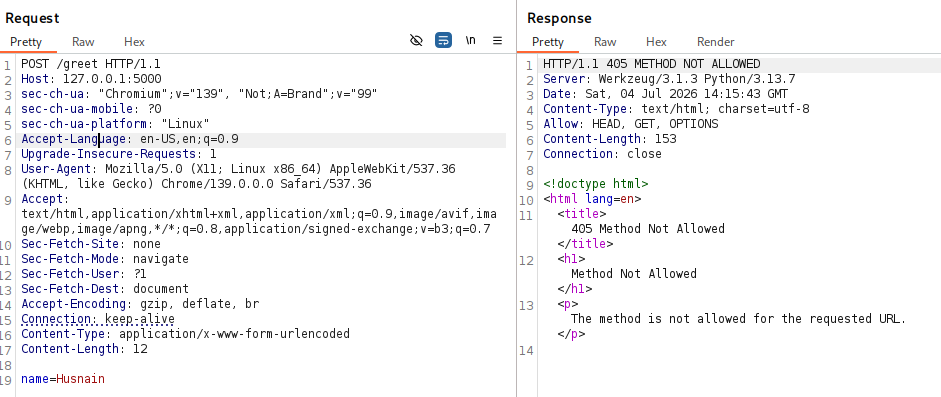Click the Host header value 127.0.0.1:5000
941x397 pixels.
(x=112, y=79)
